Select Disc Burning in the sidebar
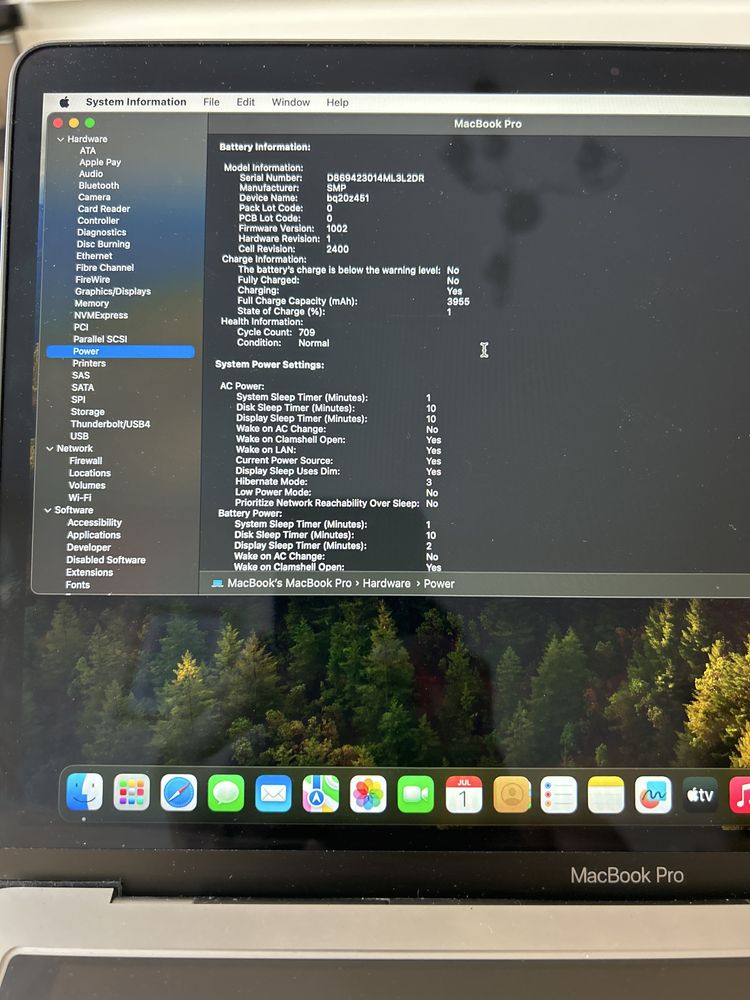Screen dimensions: 750x1000 103,244
